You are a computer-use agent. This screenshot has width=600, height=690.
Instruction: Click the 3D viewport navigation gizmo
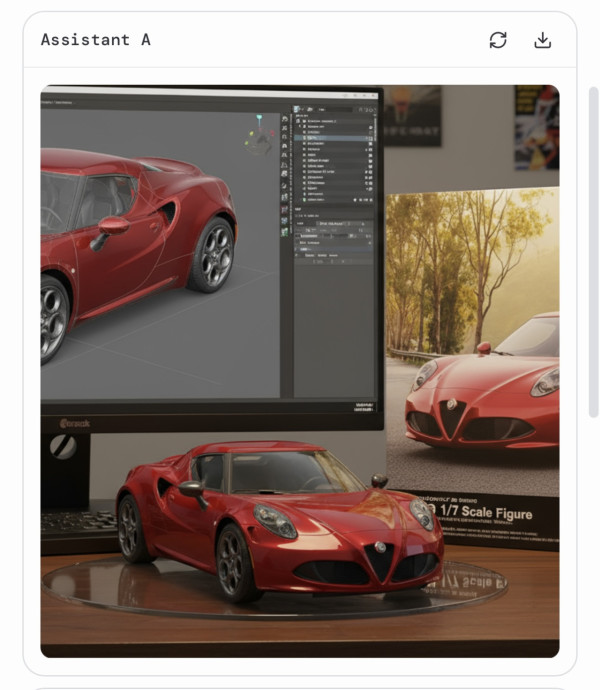point(260,133)
